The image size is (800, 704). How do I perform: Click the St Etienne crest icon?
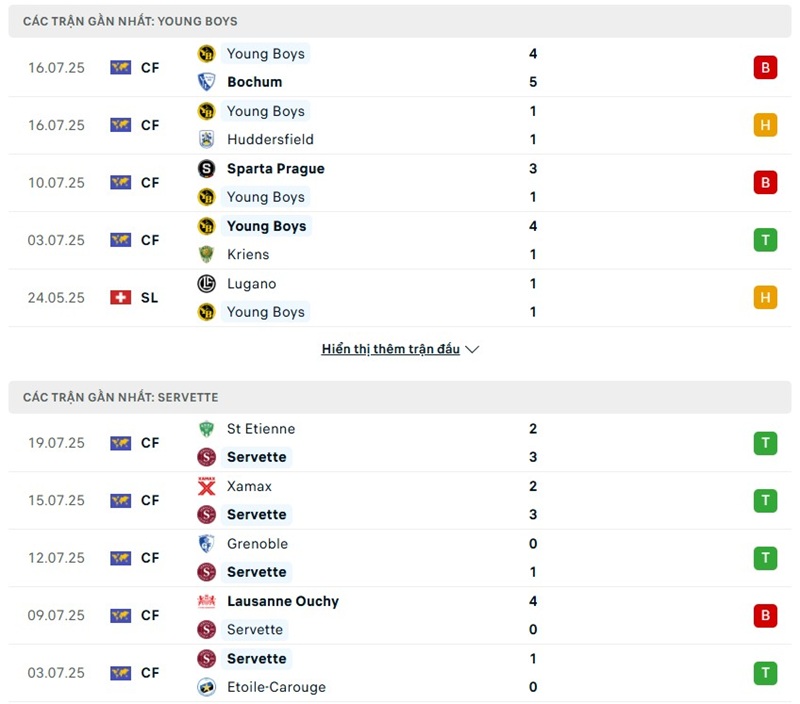point(206,429)
